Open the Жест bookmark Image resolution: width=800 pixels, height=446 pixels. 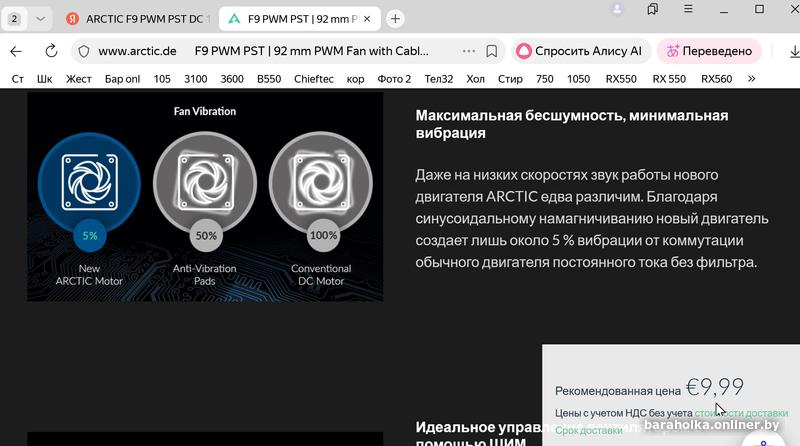[79, 79]
